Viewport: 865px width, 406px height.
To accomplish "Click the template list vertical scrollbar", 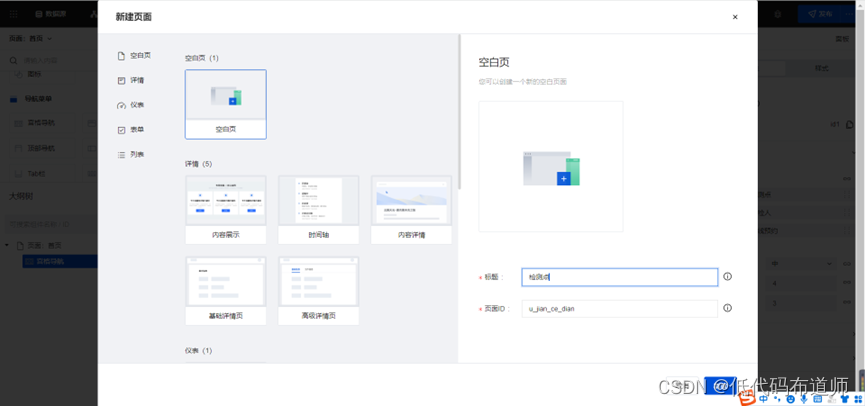I will (x=459, y=113).
